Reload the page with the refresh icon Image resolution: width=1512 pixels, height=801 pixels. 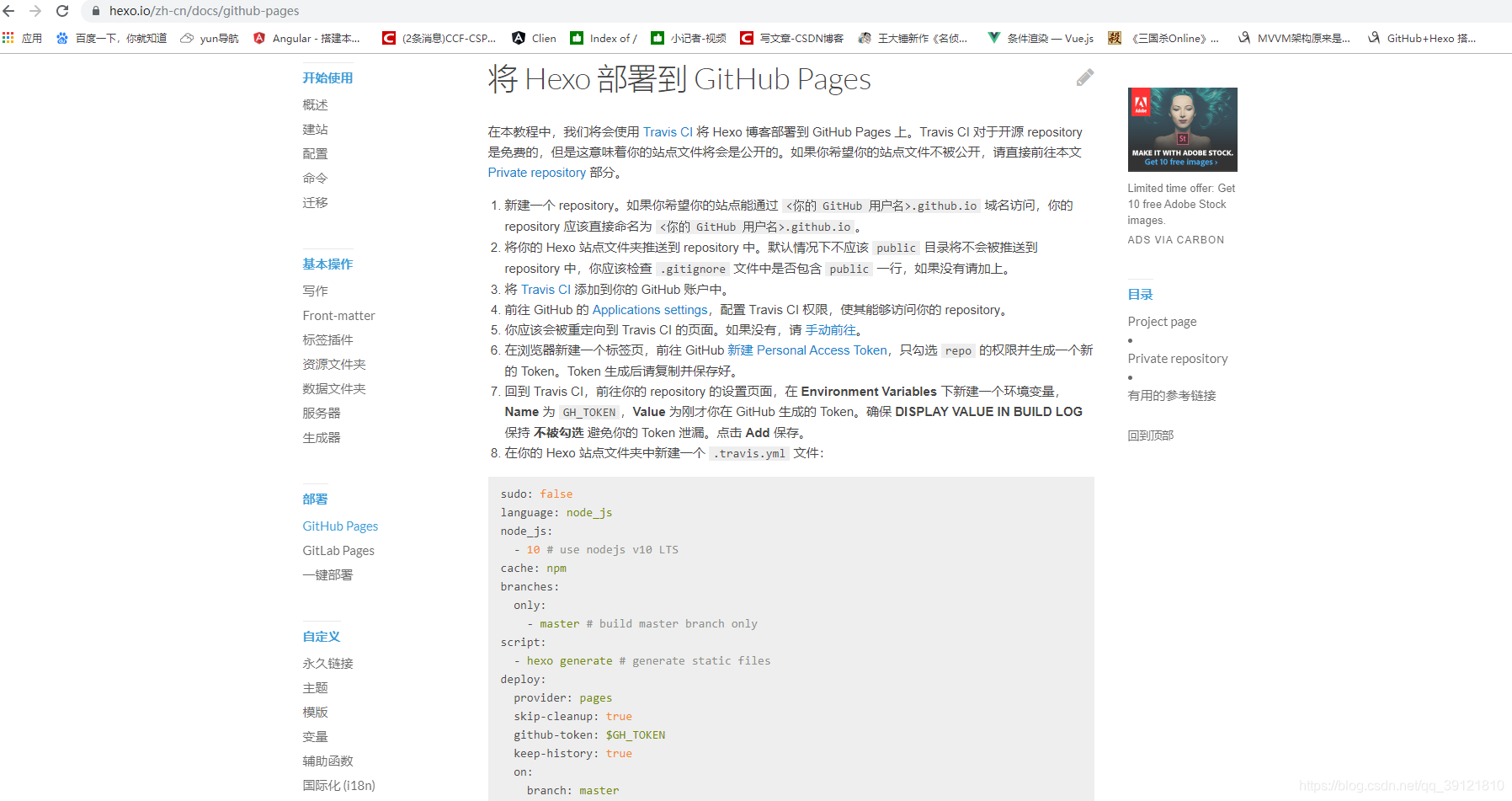[x=62, y=11]
